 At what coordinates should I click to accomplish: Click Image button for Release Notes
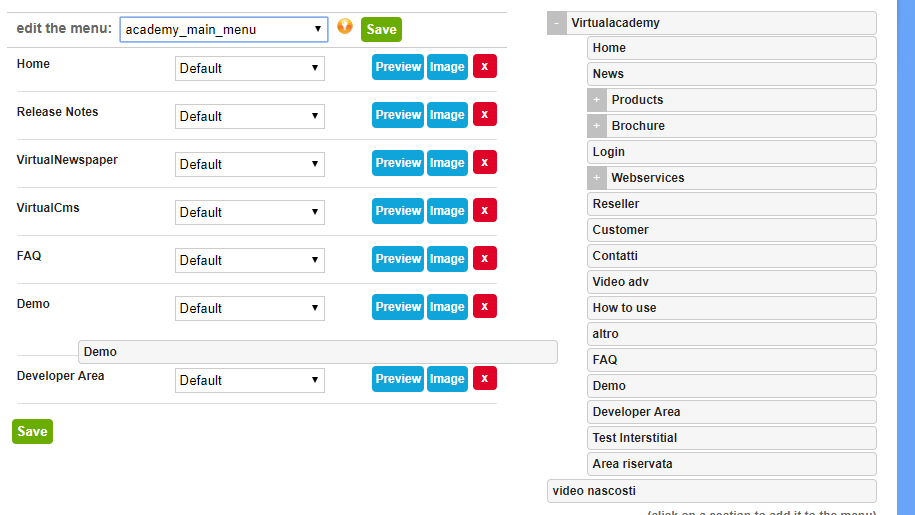tap(447, 115)
